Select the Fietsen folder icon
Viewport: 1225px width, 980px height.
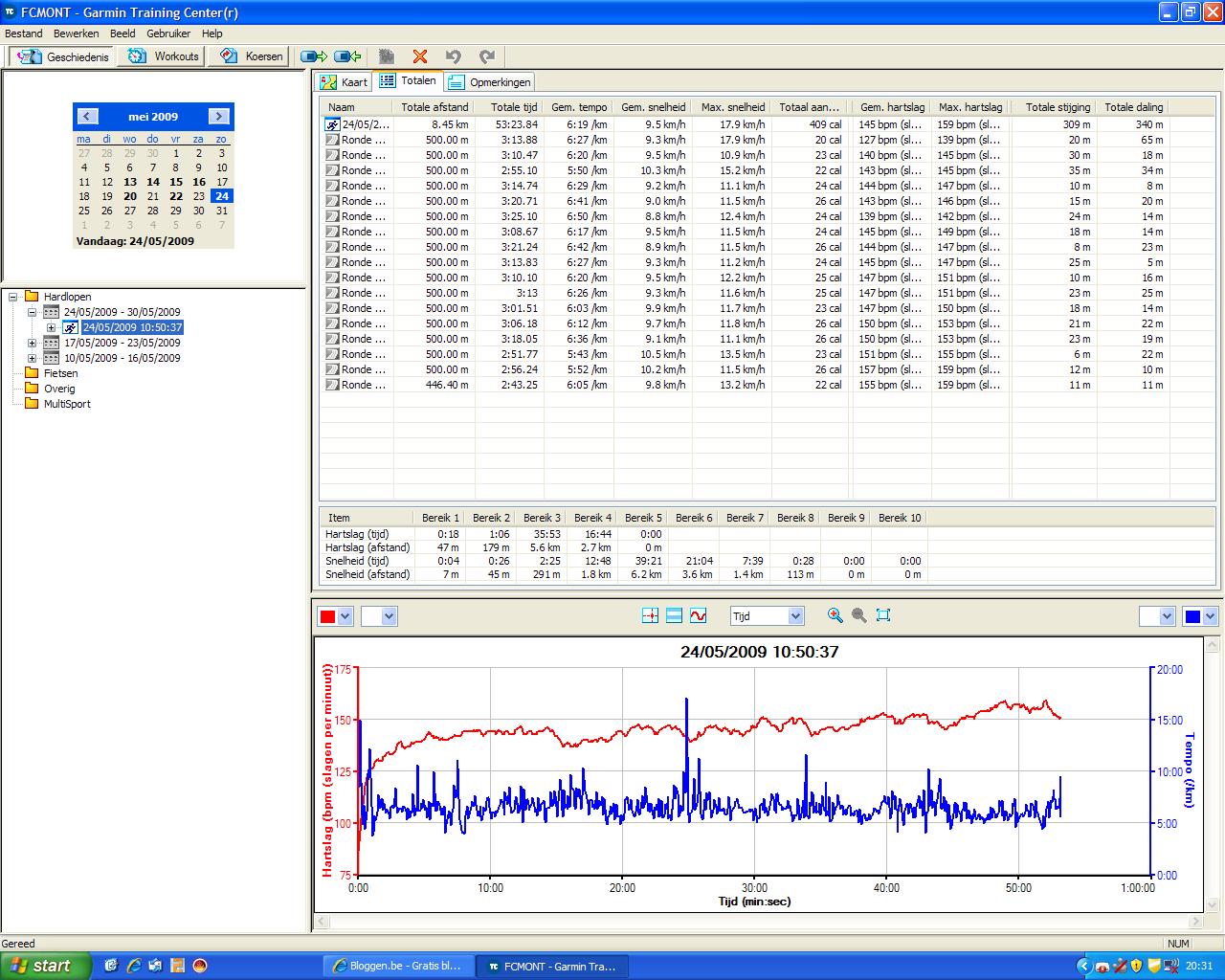(x=32, y=373)
